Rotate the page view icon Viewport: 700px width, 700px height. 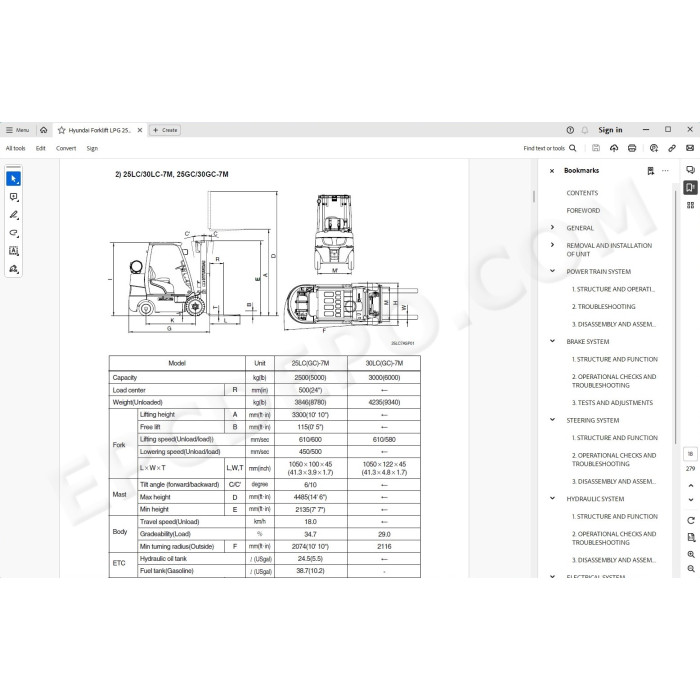tap(691, 520)
